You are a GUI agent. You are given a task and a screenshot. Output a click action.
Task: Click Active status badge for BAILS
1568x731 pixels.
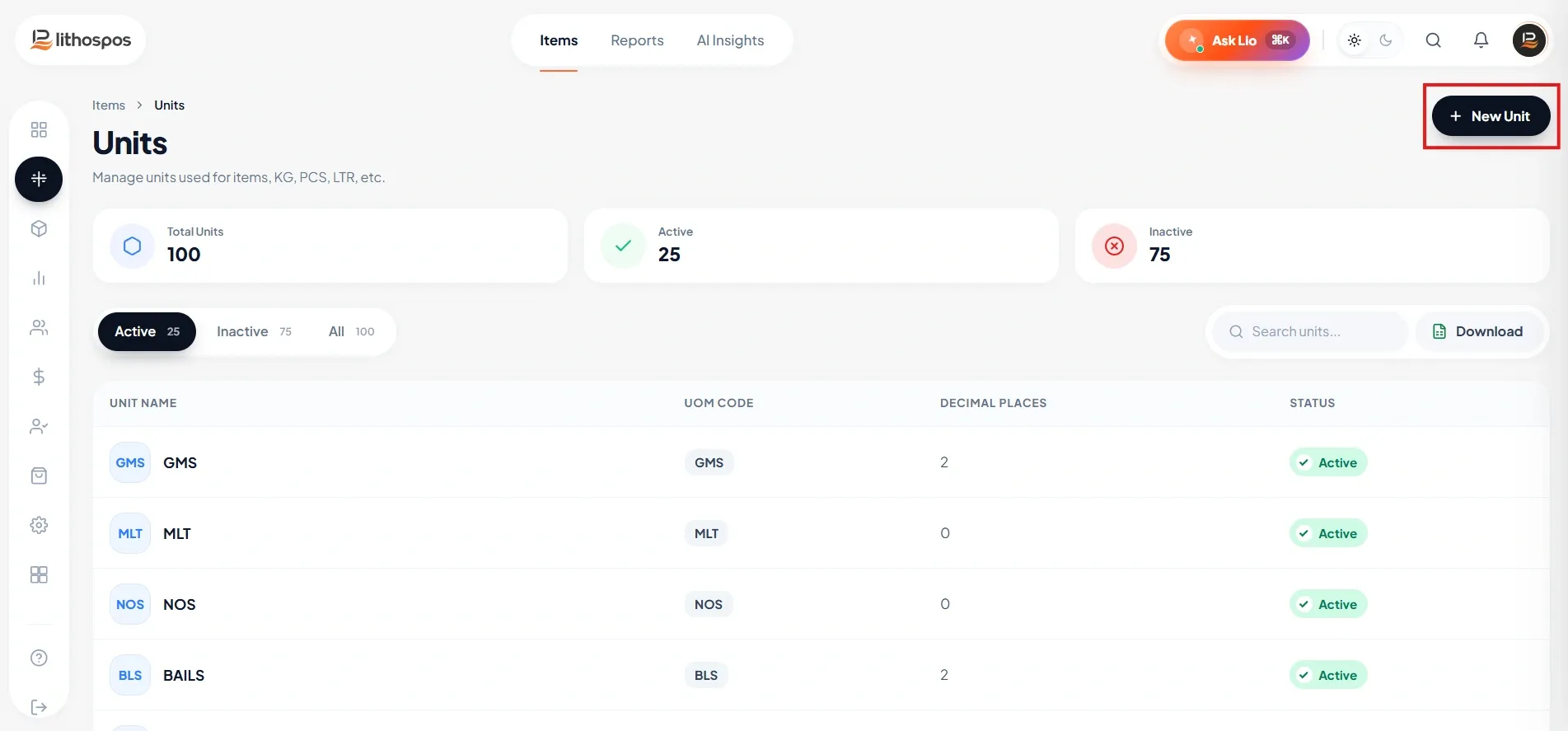click(x=1328, y=675)
